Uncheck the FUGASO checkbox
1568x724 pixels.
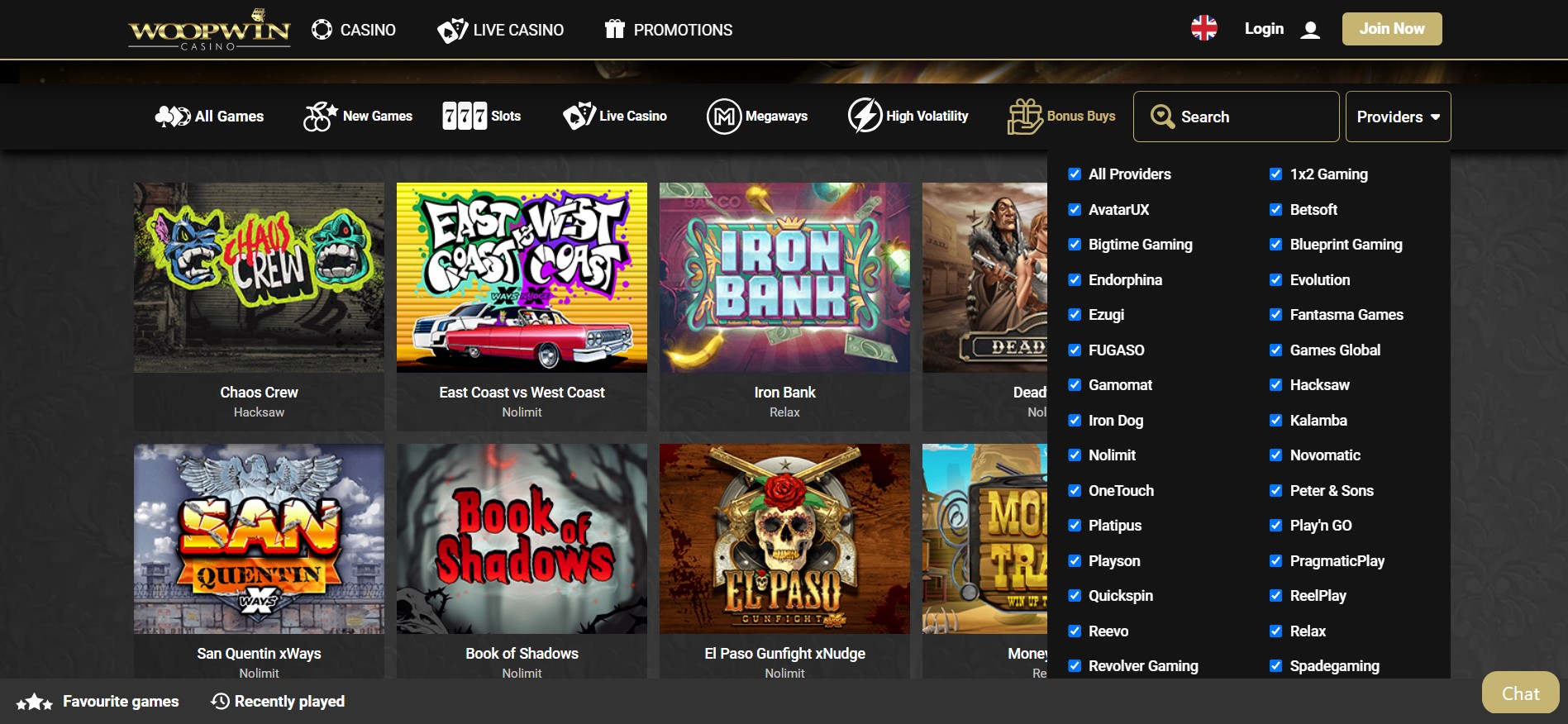coord(1075,350)
